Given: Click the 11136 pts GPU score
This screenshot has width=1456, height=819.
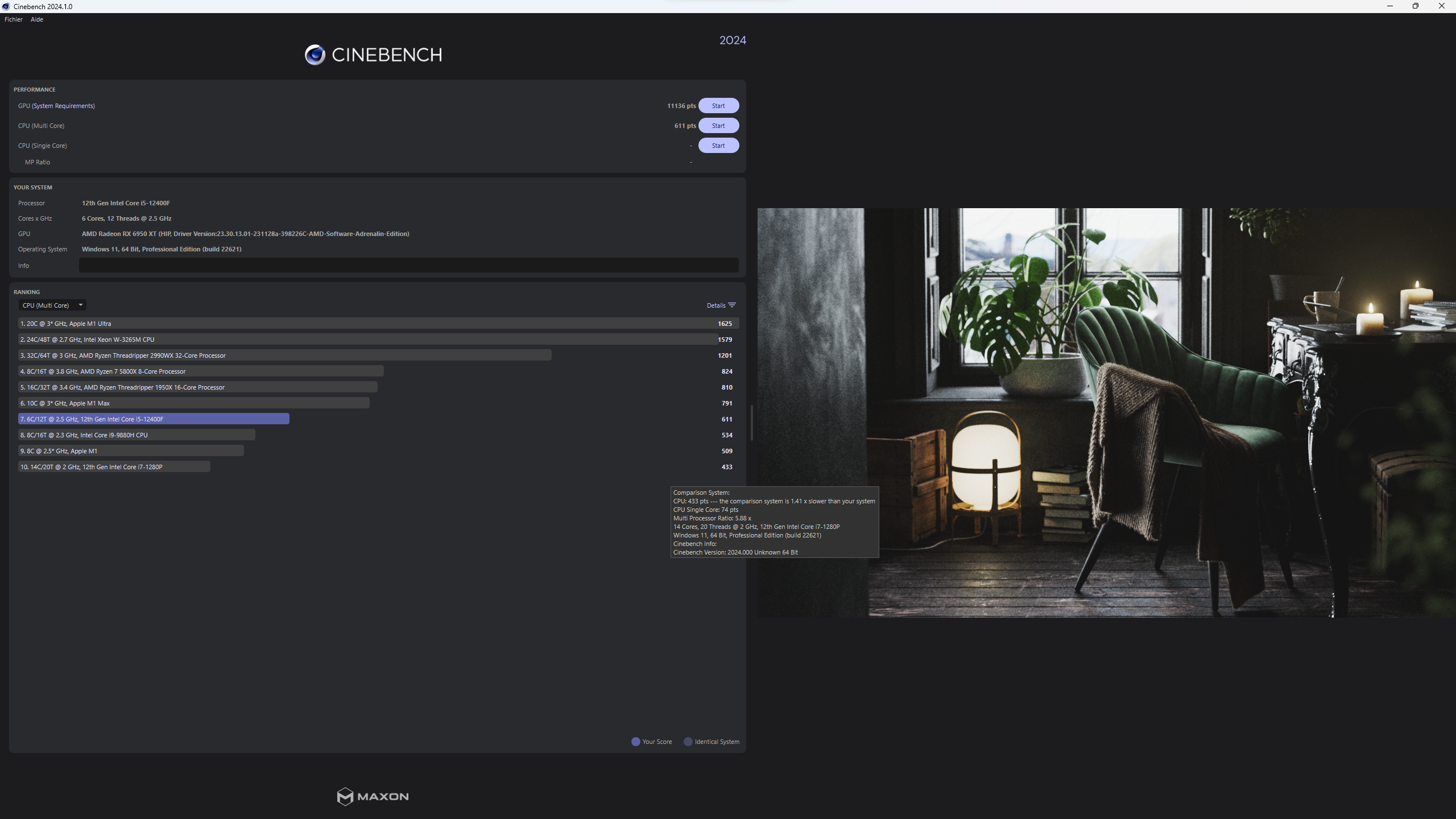Looking at the screenshot, I should coord(681,106).
